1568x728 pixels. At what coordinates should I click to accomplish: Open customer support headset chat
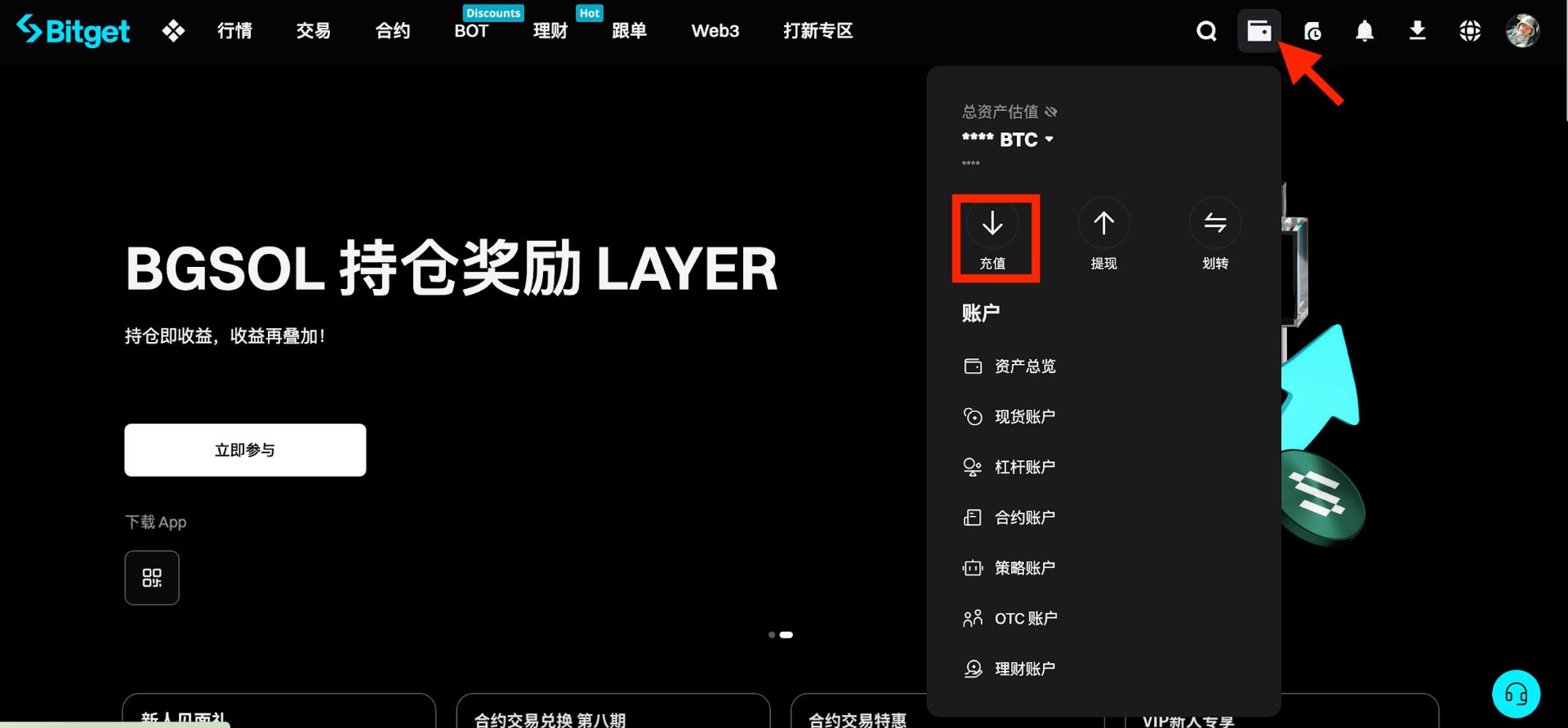tap(1516, 694)
